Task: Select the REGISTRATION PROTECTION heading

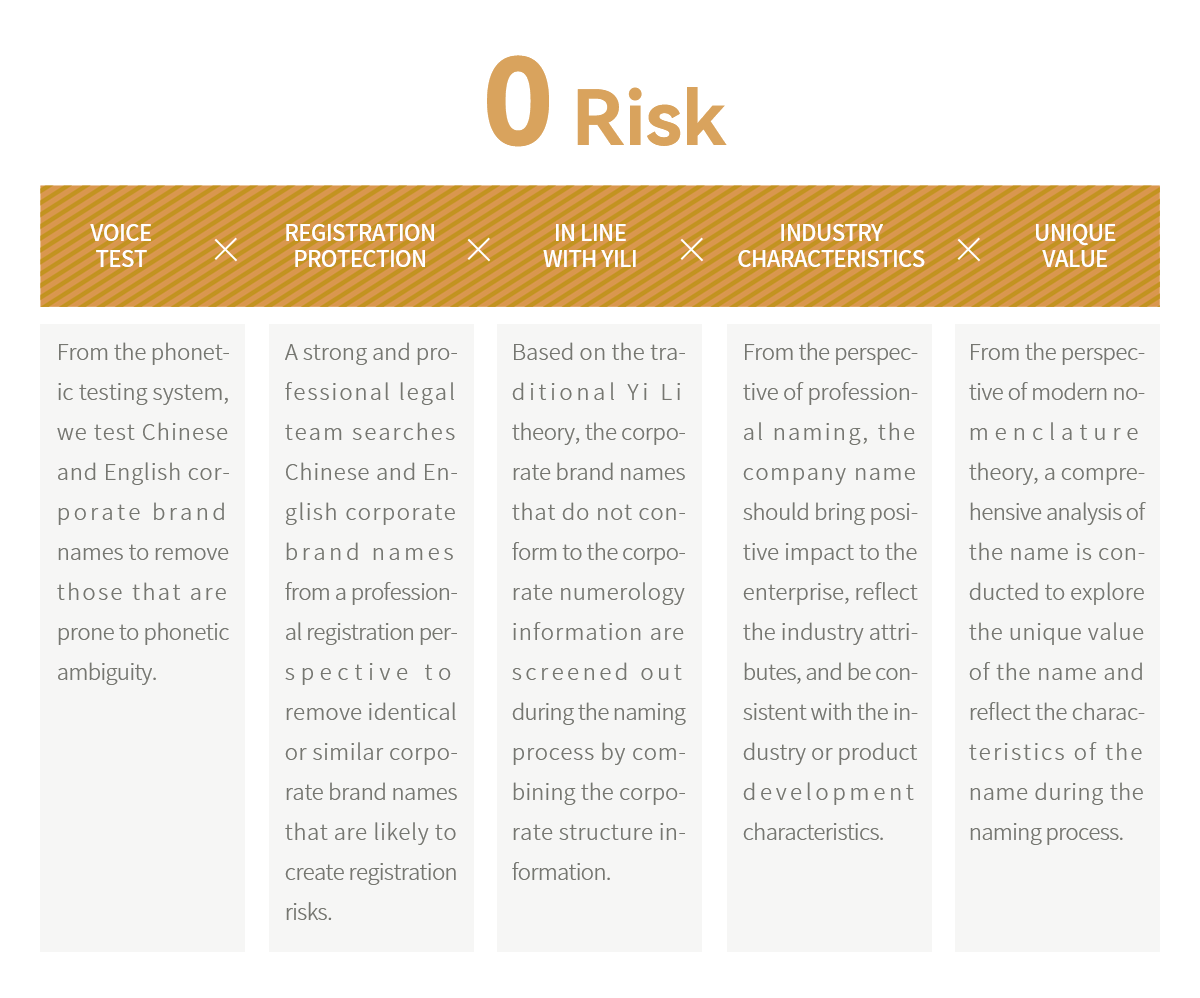Action: [x=360, y=246]
